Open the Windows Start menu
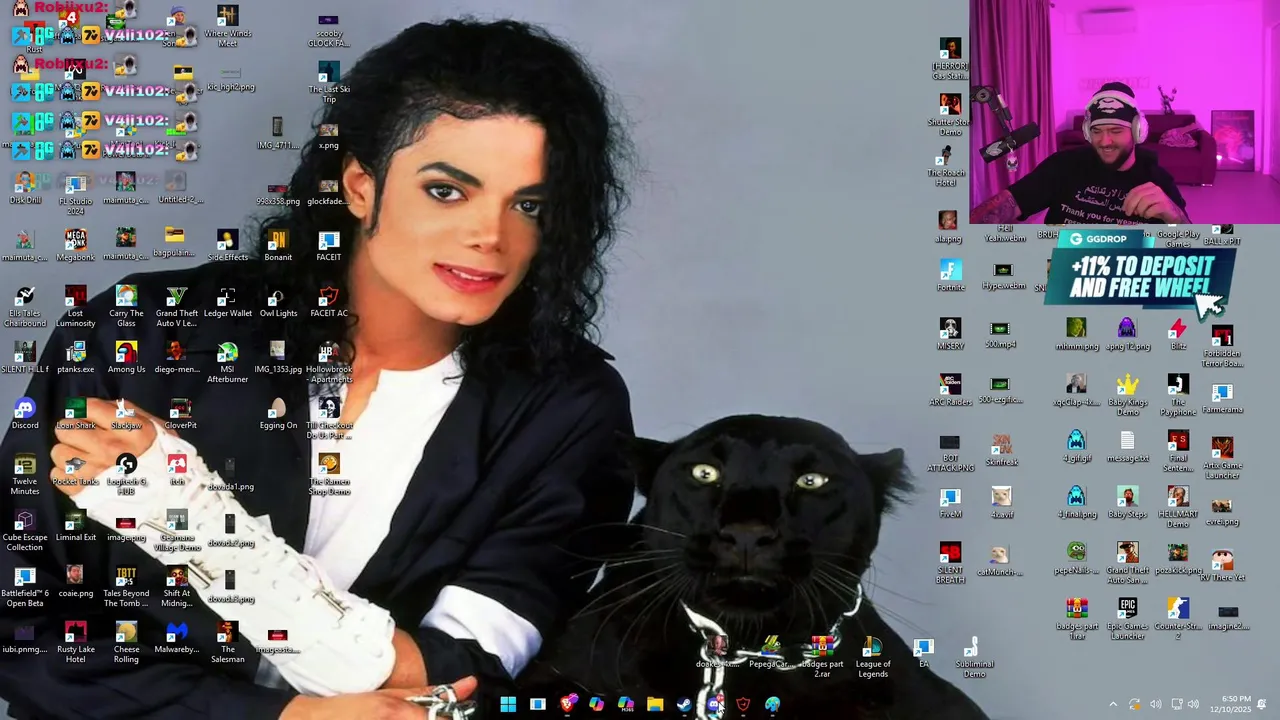This screenshot has width=1280, height=720. click(508, 705)
